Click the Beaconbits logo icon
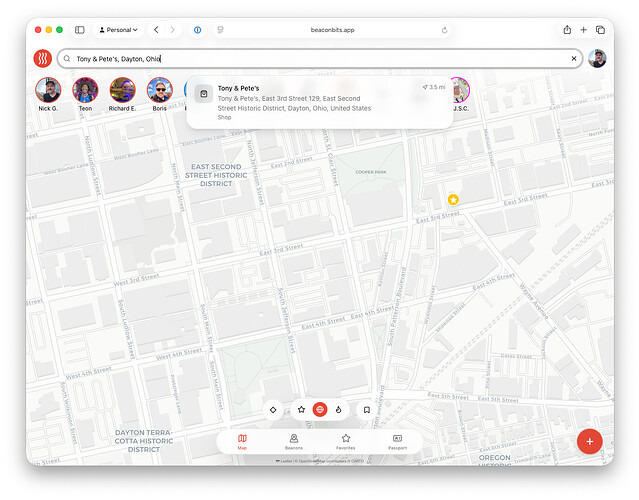The image size is (639, 500). coord(42,59)
